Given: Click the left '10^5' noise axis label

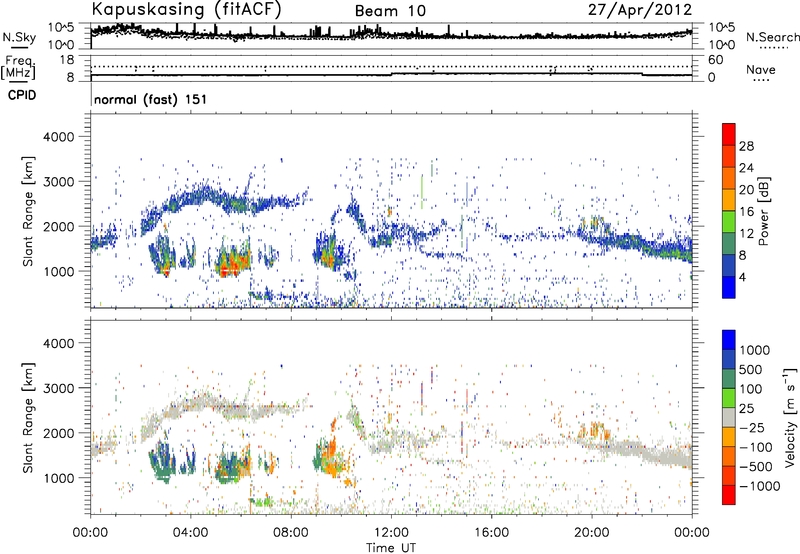Looking at the screenshot, I should click(60, 28).
